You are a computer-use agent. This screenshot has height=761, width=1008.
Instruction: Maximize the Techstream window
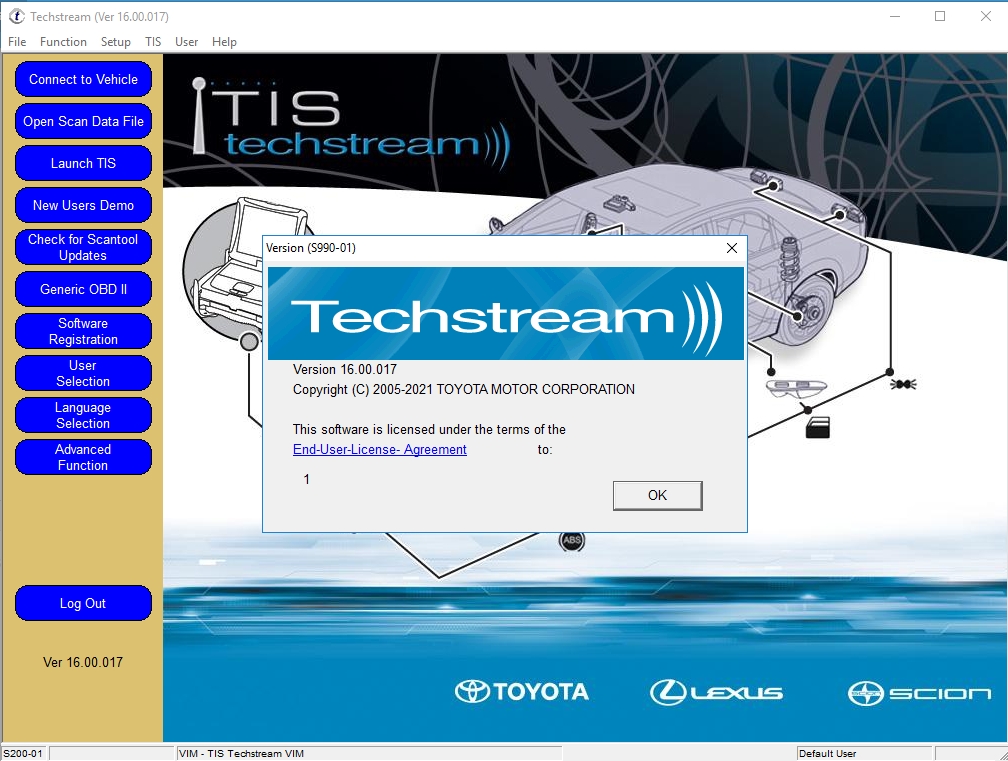pyautogui.click(x=940, y=16)
